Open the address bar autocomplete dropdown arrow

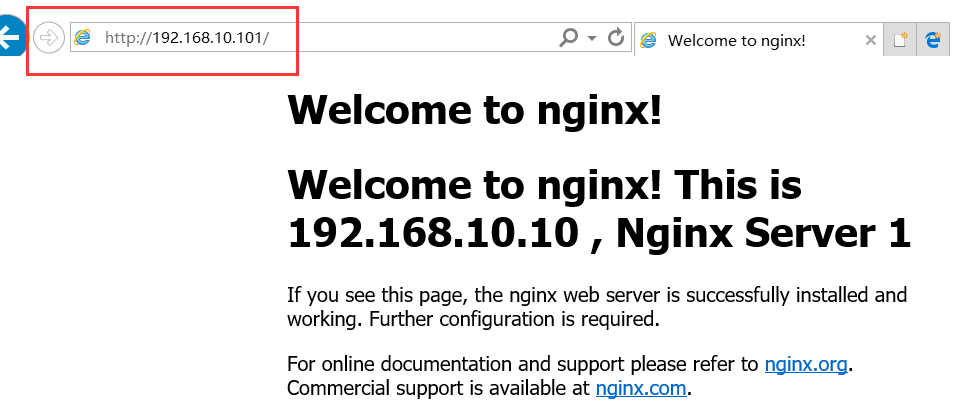click(x=592, y=39)
